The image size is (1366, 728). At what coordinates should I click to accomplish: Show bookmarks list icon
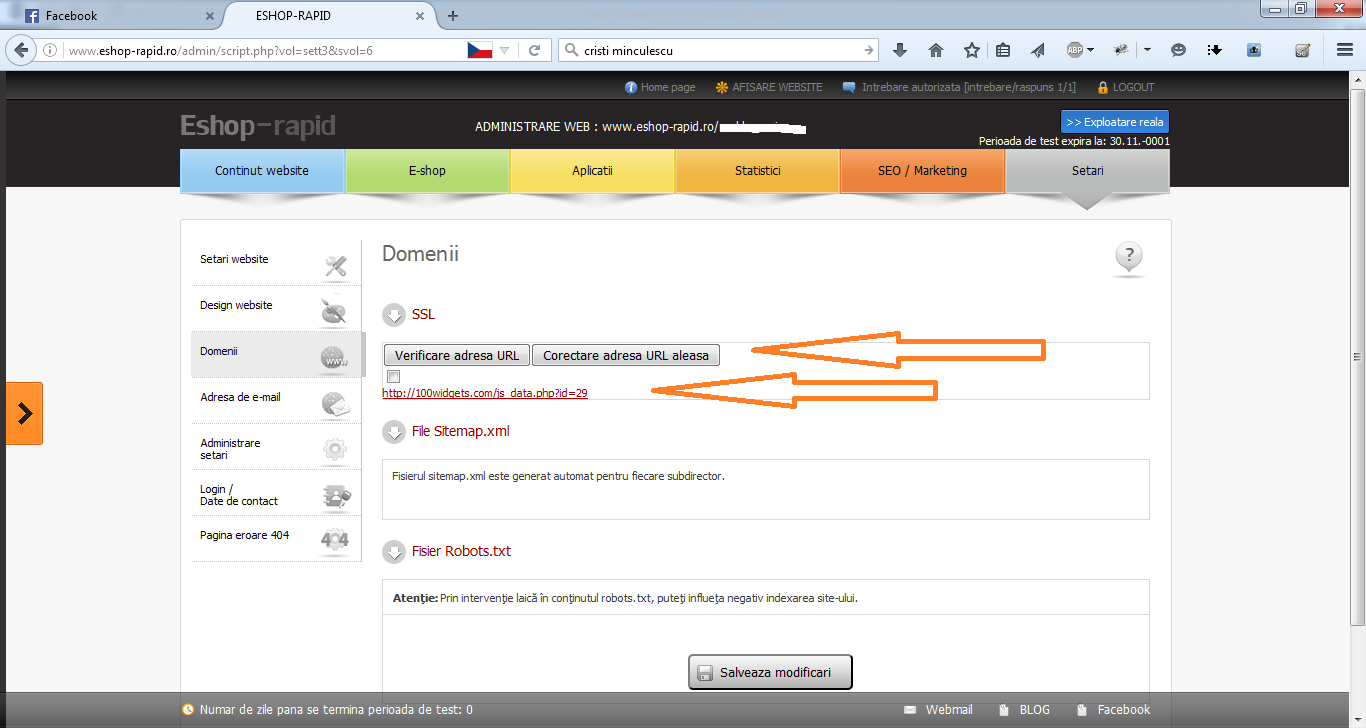coord(1003,50)
